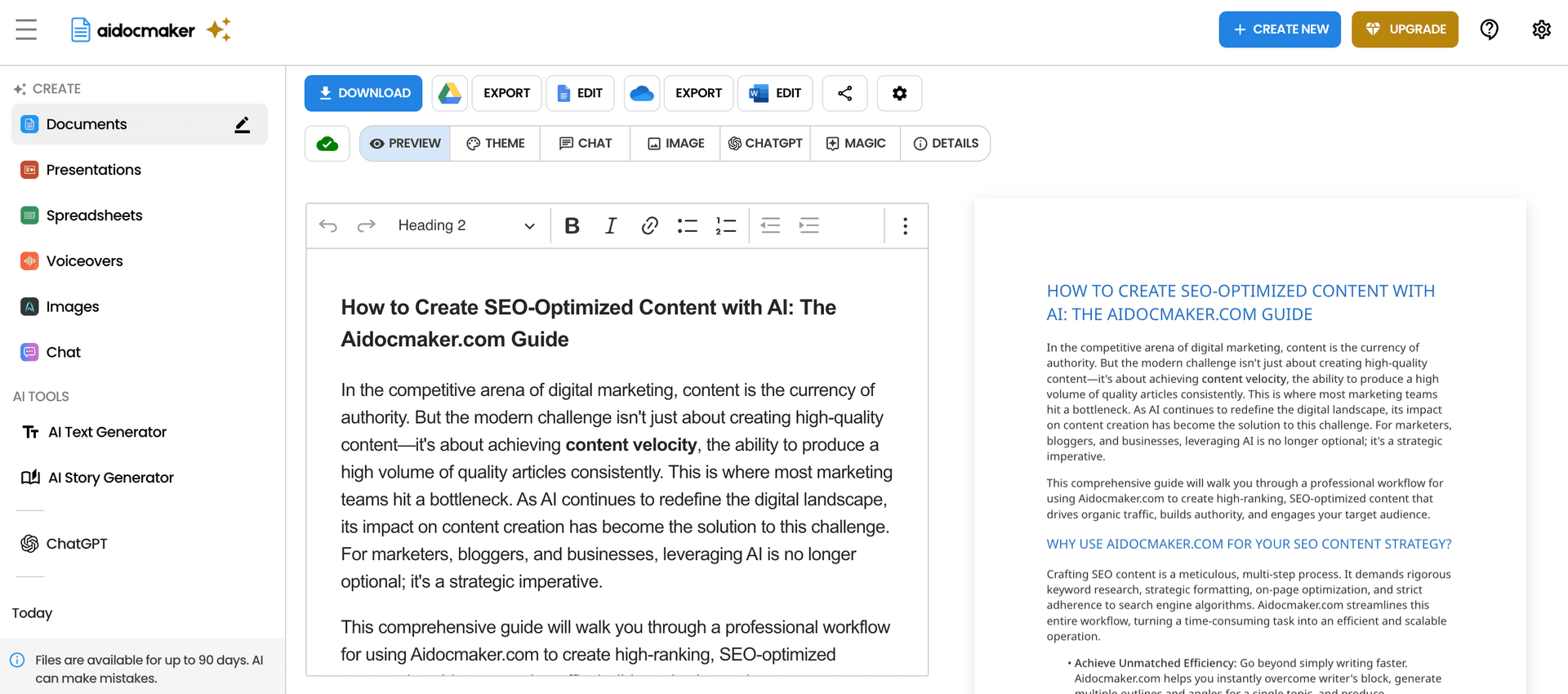Open the help question mark icon
The image size is (1568, 694).
click(1489, 29)
